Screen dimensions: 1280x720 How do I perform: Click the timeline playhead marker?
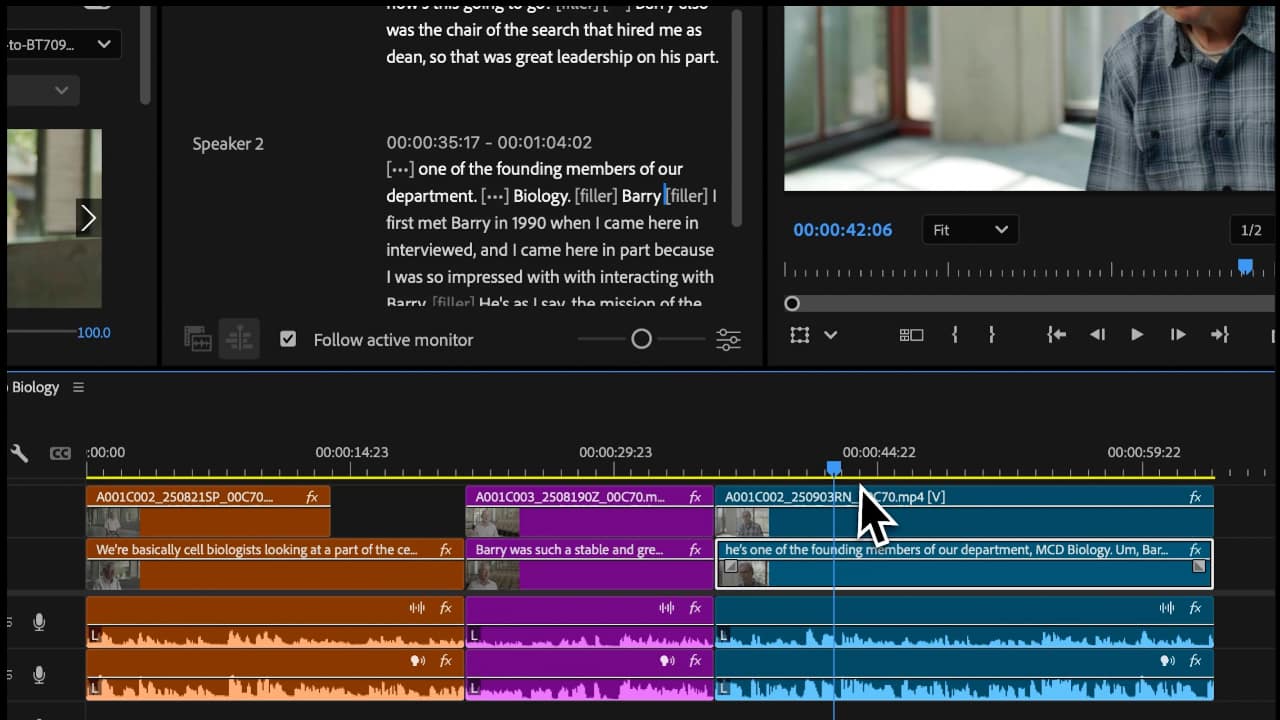[833, 467]
